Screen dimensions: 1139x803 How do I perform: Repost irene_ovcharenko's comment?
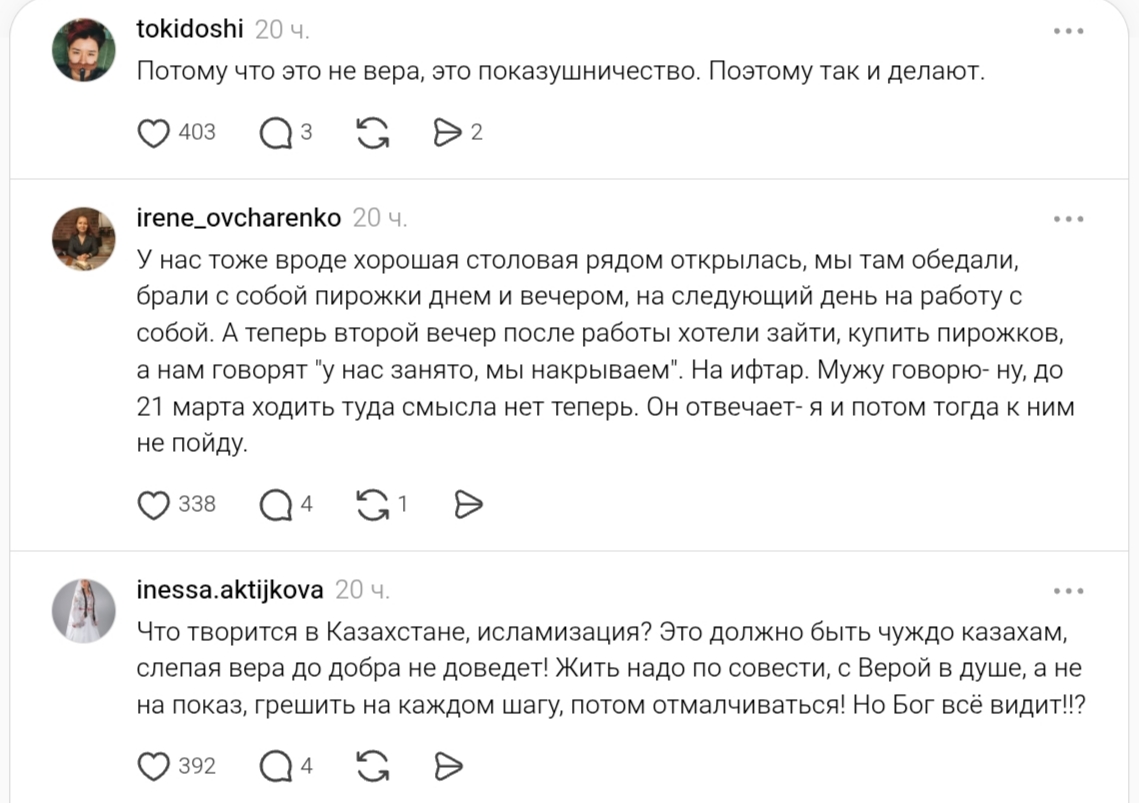[x=372, y=505]
